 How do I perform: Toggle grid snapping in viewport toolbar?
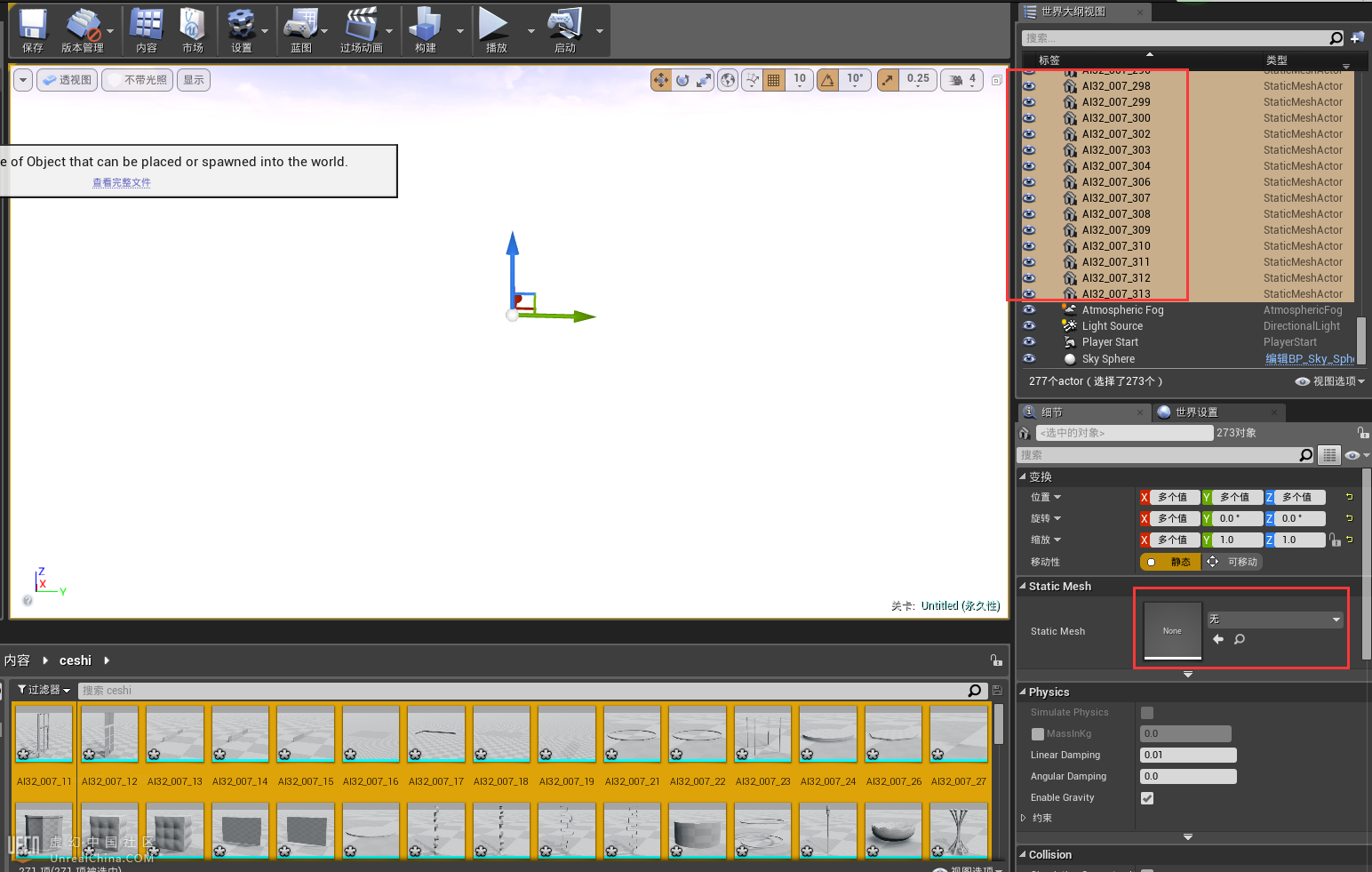[774, 80]
